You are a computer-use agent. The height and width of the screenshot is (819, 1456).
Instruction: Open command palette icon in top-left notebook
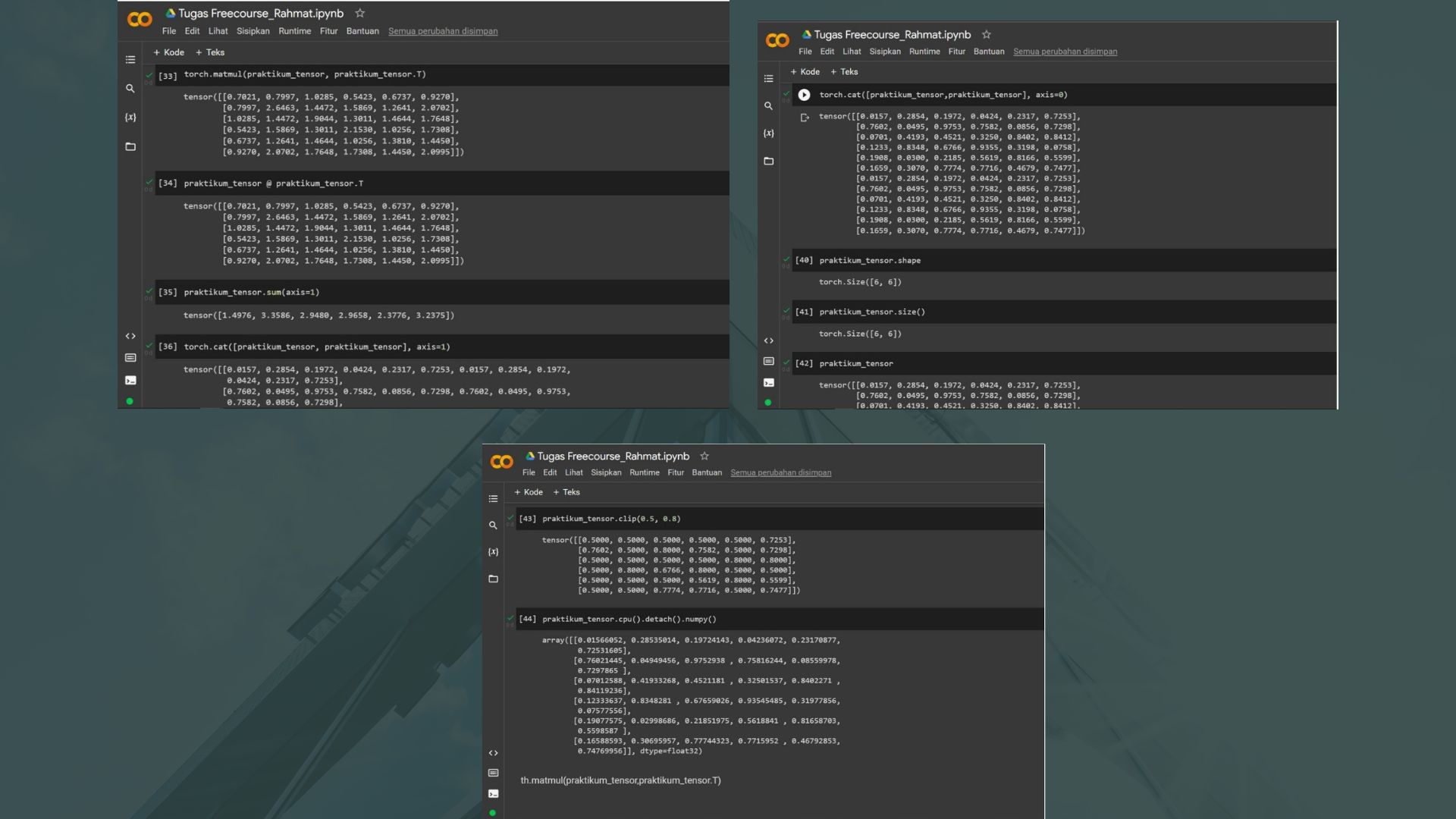point(130,358)
